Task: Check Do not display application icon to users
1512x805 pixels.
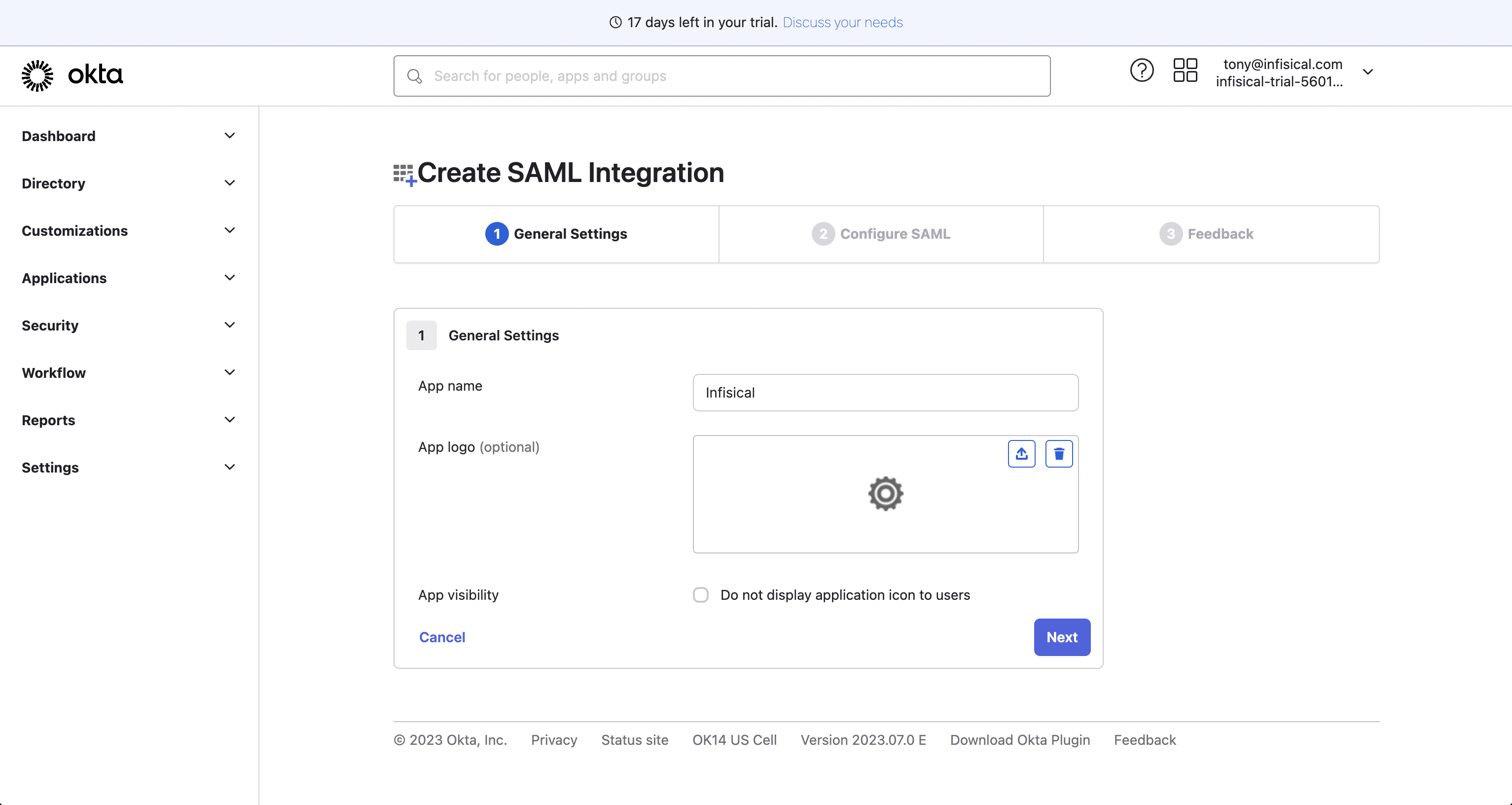Action: [700, 595]
